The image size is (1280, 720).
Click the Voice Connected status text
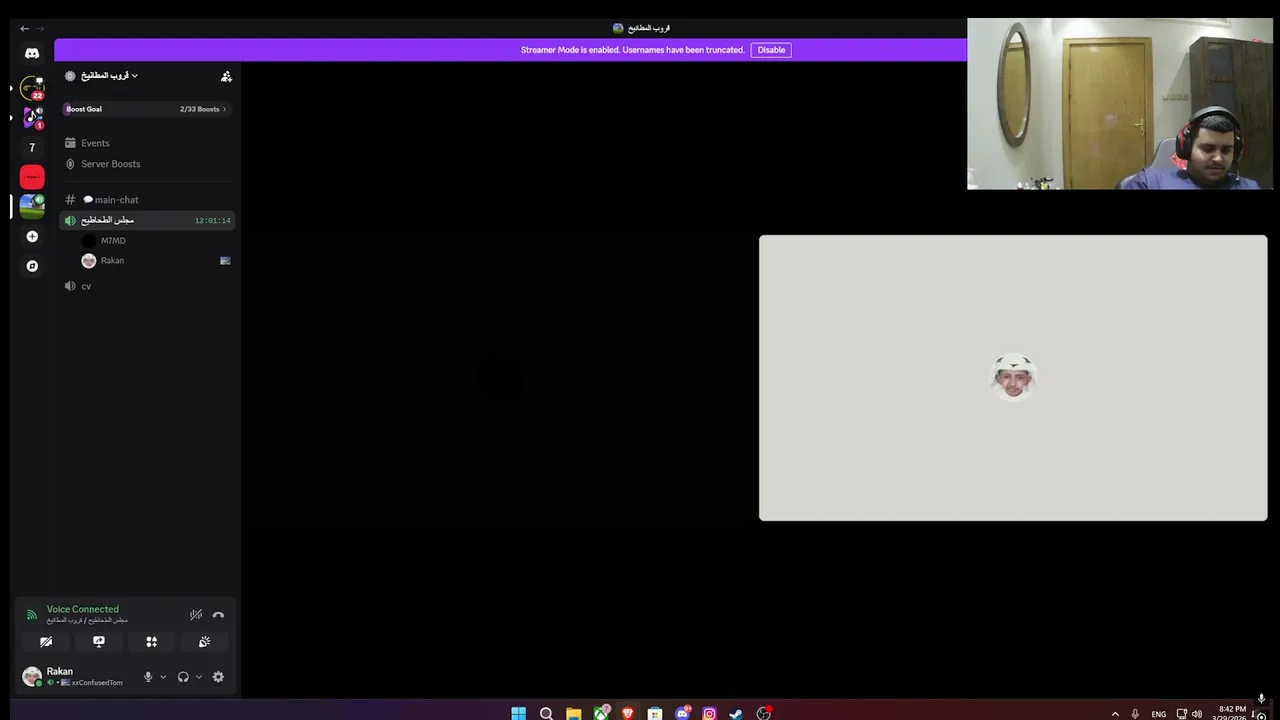(x=82, y=609)
